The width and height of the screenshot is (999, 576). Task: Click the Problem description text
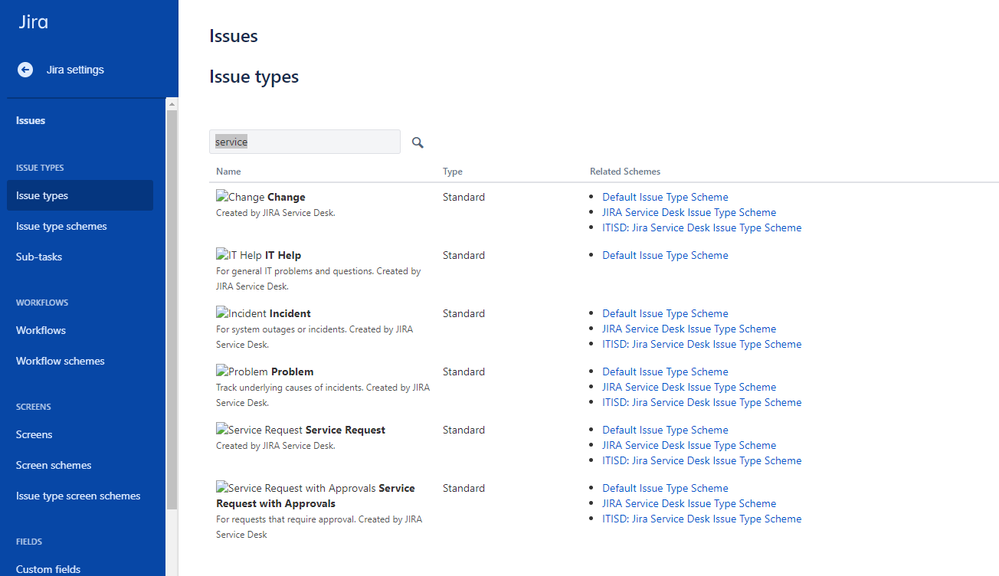[x=323, y=395]
